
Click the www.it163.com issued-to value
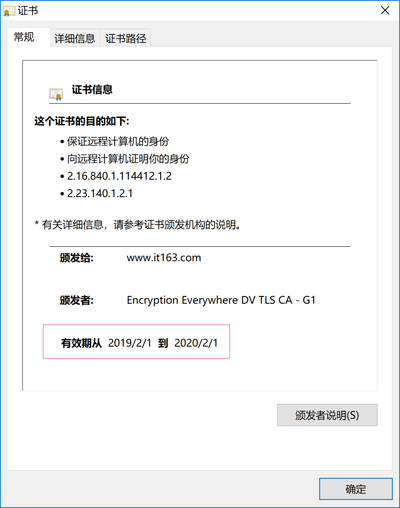164,258
